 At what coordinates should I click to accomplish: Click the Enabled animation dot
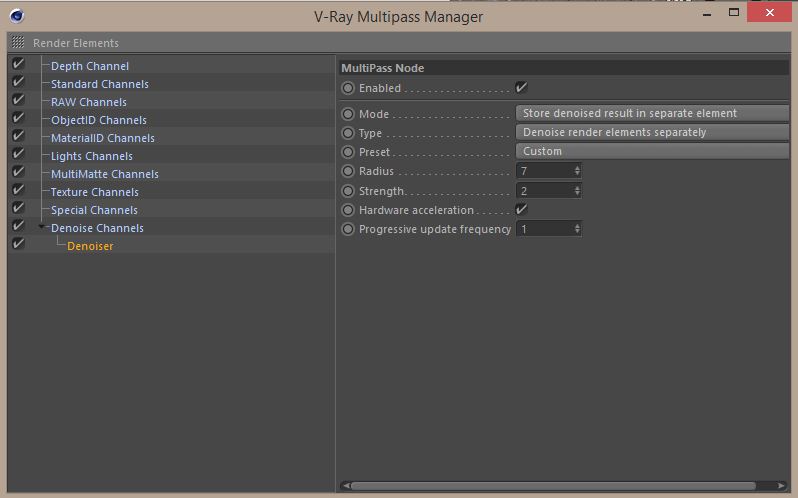tap(348, 88)
